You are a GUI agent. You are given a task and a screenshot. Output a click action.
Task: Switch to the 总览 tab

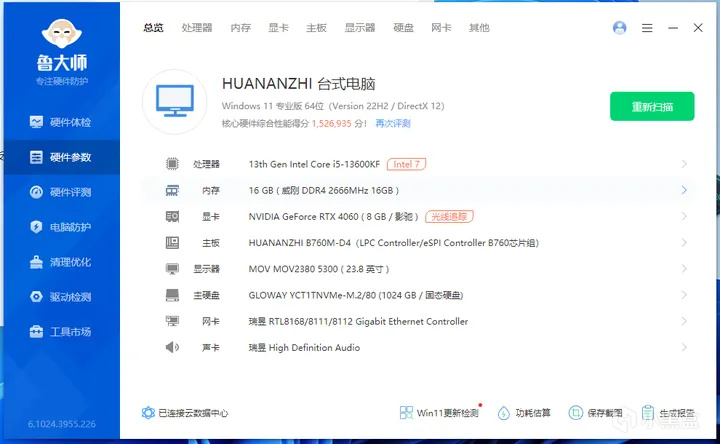(153, 28)
